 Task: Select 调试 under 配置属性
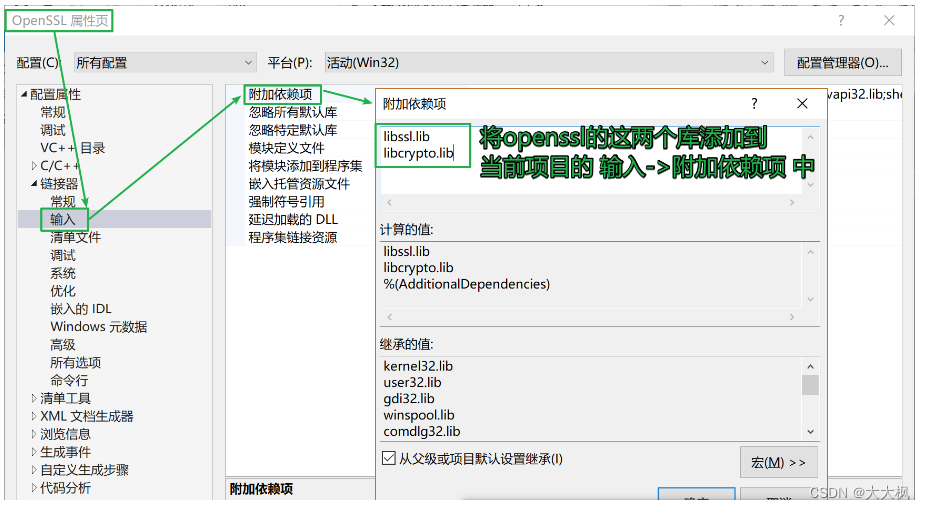pyautogui.click(x=53, y=130)
